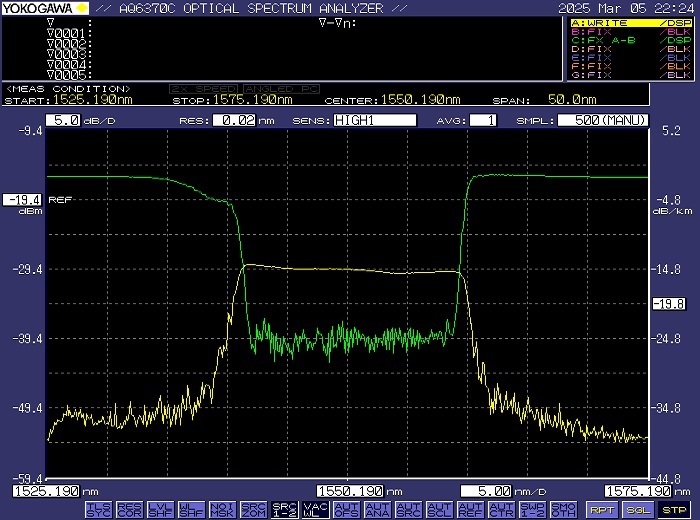Select trace C: FX A-B /DSP
The image size is (700, 520).
(x=631, y=40)
